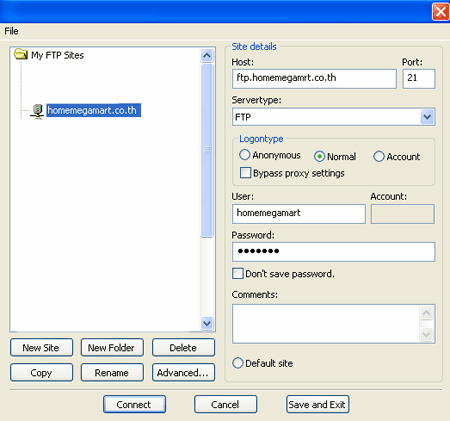Viewport: 450px width, 421px height.
Task: Click the Rename button
Action: click(x=112, y=372)
